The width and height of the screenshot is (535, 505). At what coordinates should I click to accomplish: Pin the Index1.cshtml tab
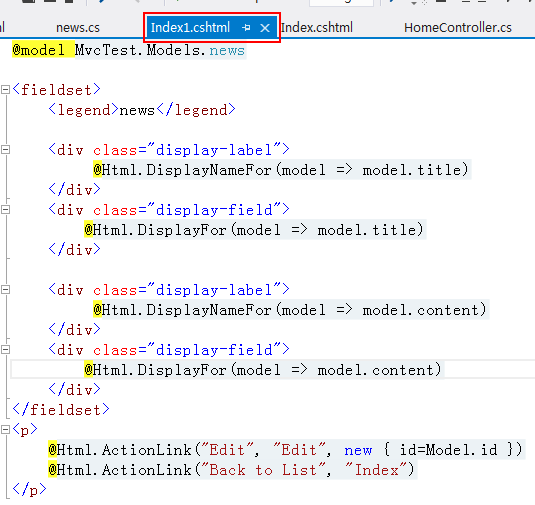pyautogui.click(x=246, y=28)
